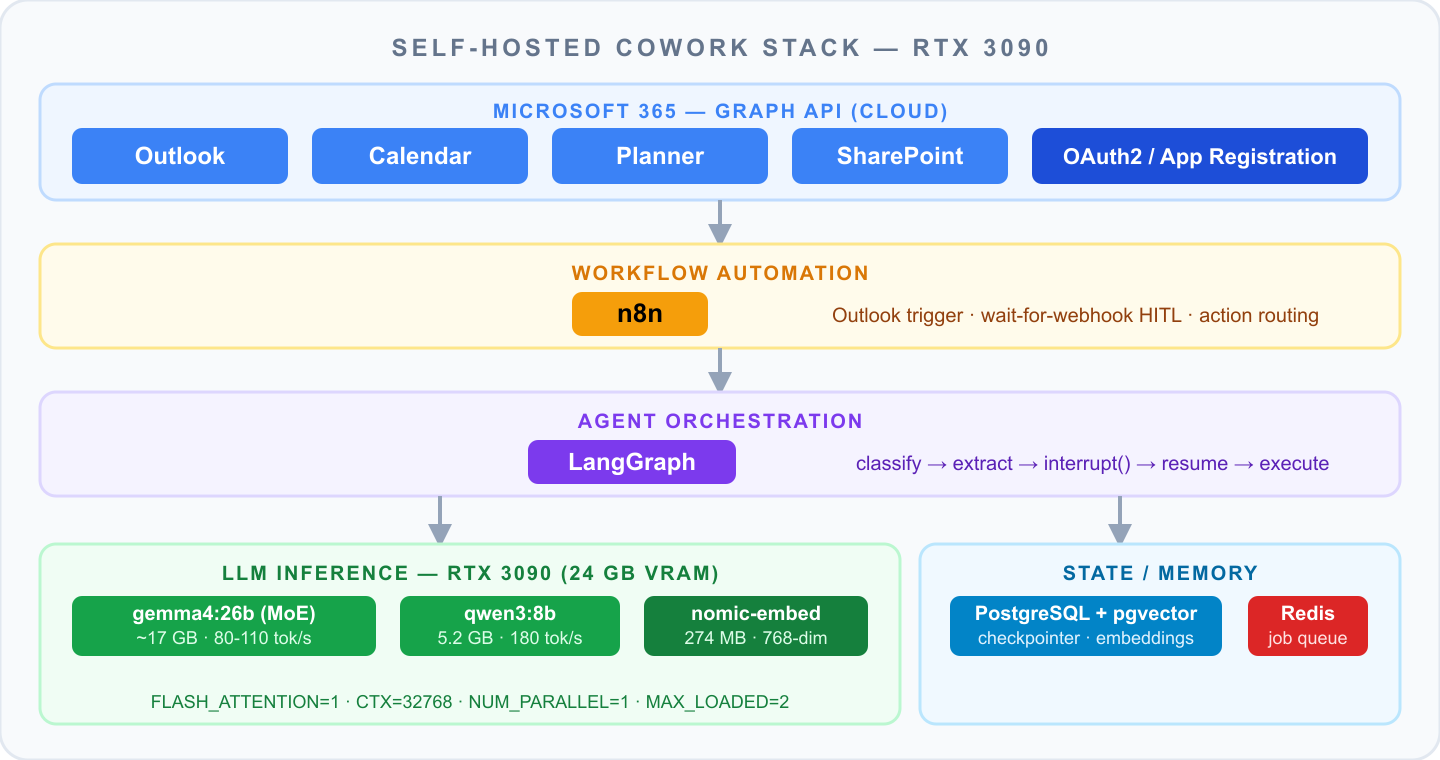Click the OAuth2 / App Registration box
The width and height of the screenshot is (1440, 760).
[x=1200, y=156]
